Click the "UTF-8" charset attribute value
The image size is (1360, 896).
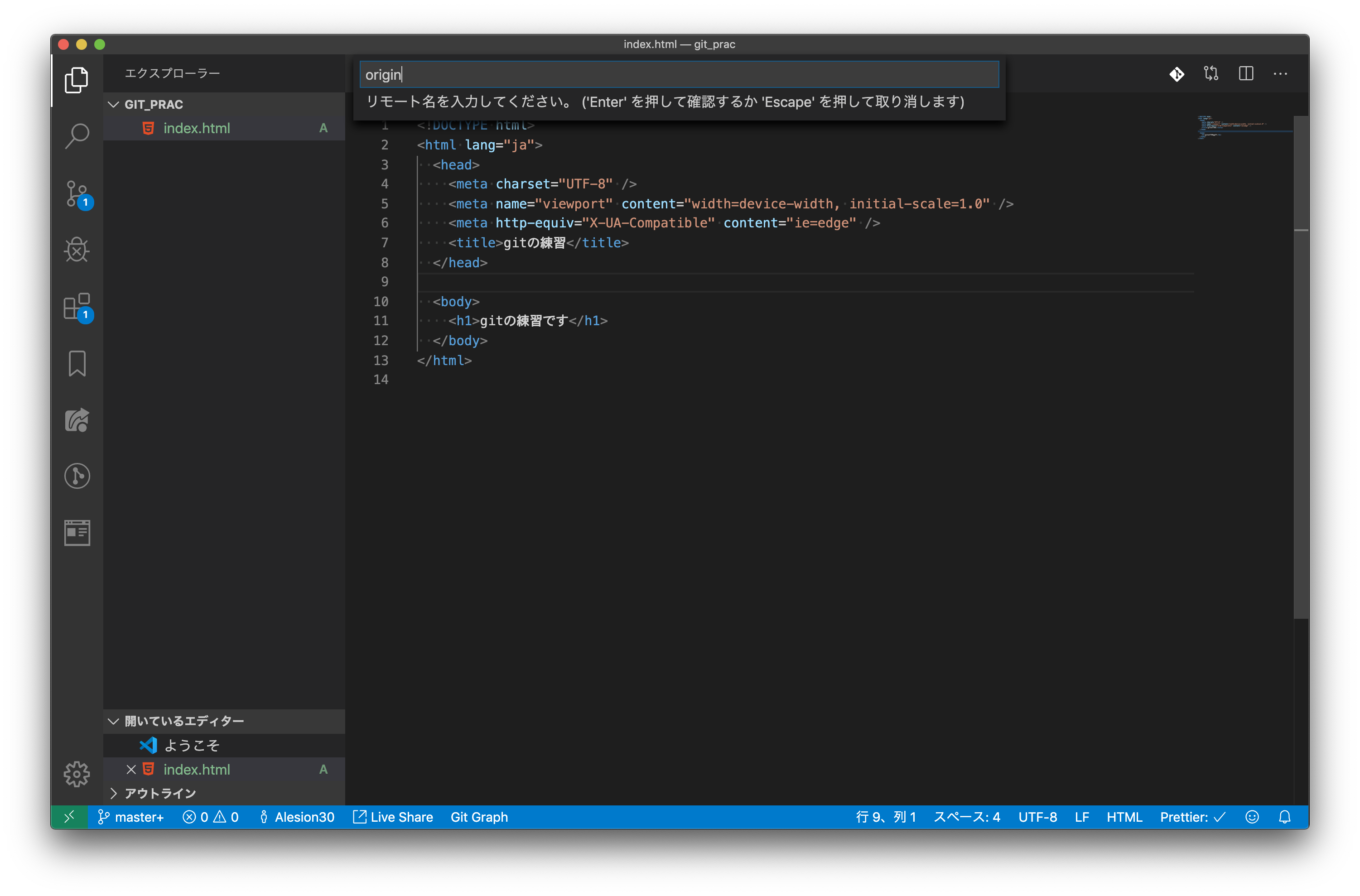(x=586, y=184)
